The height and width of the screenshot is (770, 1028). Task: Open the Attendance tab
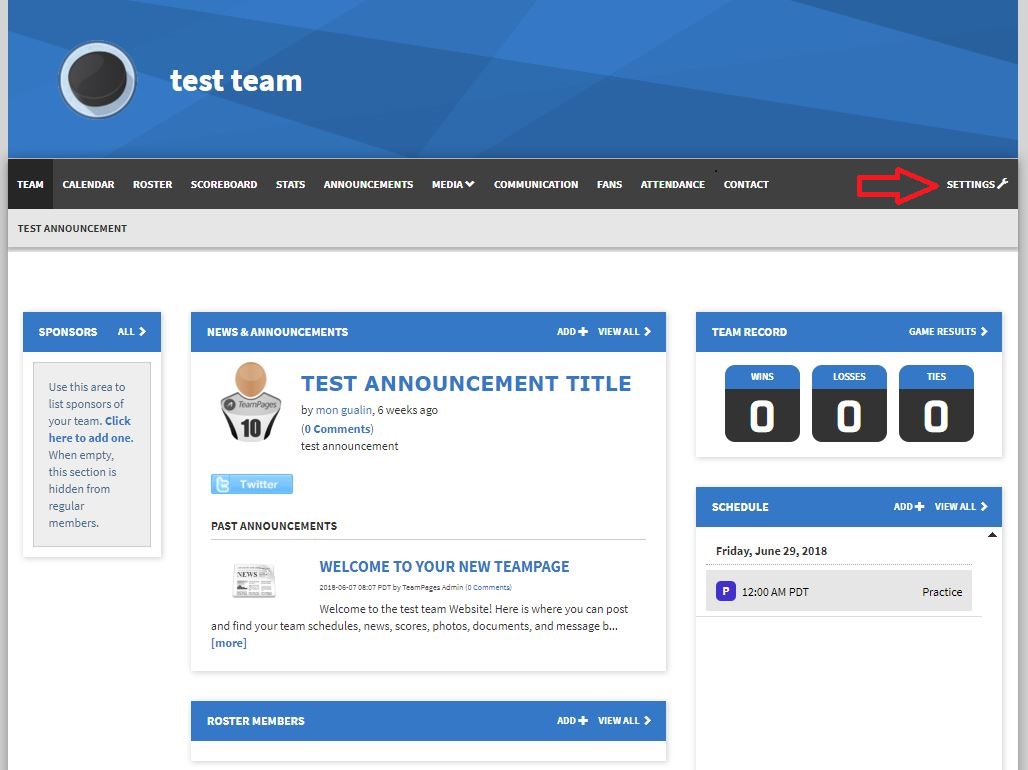pyautogui.click(x=673, y=184)
